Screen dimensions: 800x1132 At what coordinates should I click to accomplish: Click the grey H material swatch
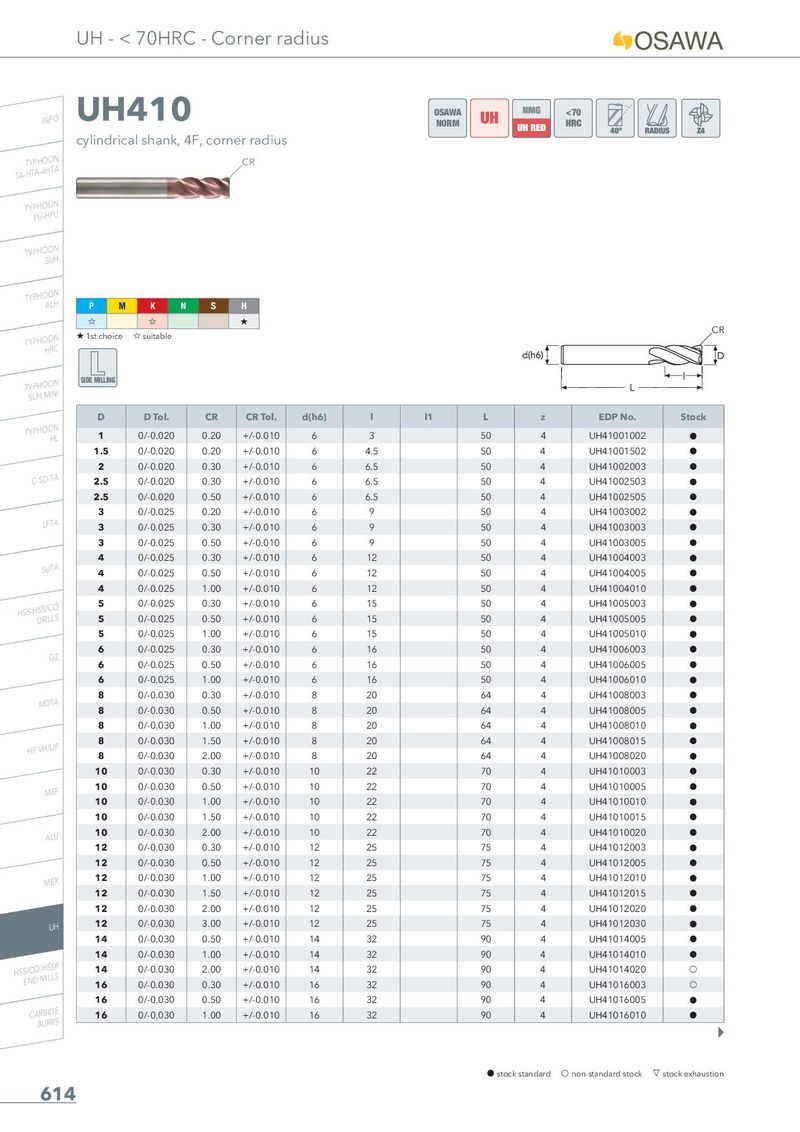click(244, 306)
